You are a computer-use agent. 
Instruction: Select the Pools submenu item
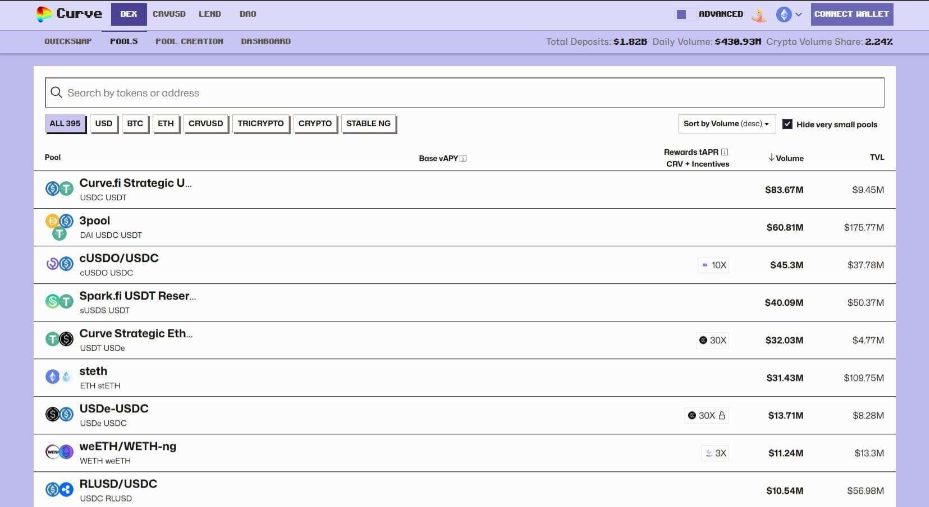click(124, 41)
